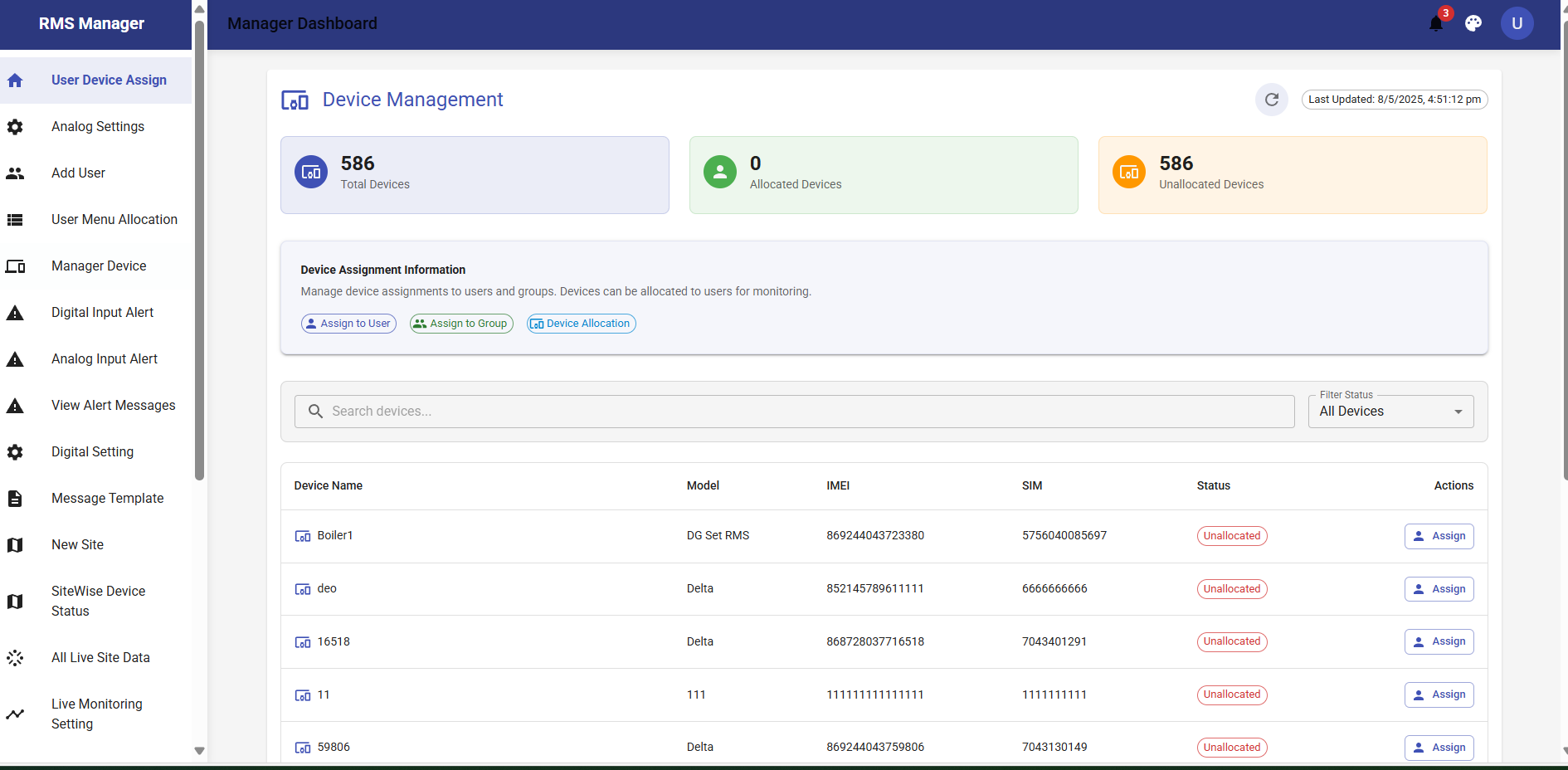Click the refresh icon near Last Updated
Screen dimensions: 1568x770
point(1272,100)
